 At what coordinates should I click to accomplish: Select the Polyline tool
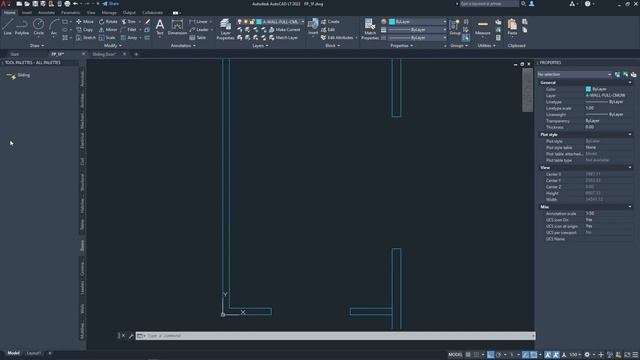(x=22, y=27)
